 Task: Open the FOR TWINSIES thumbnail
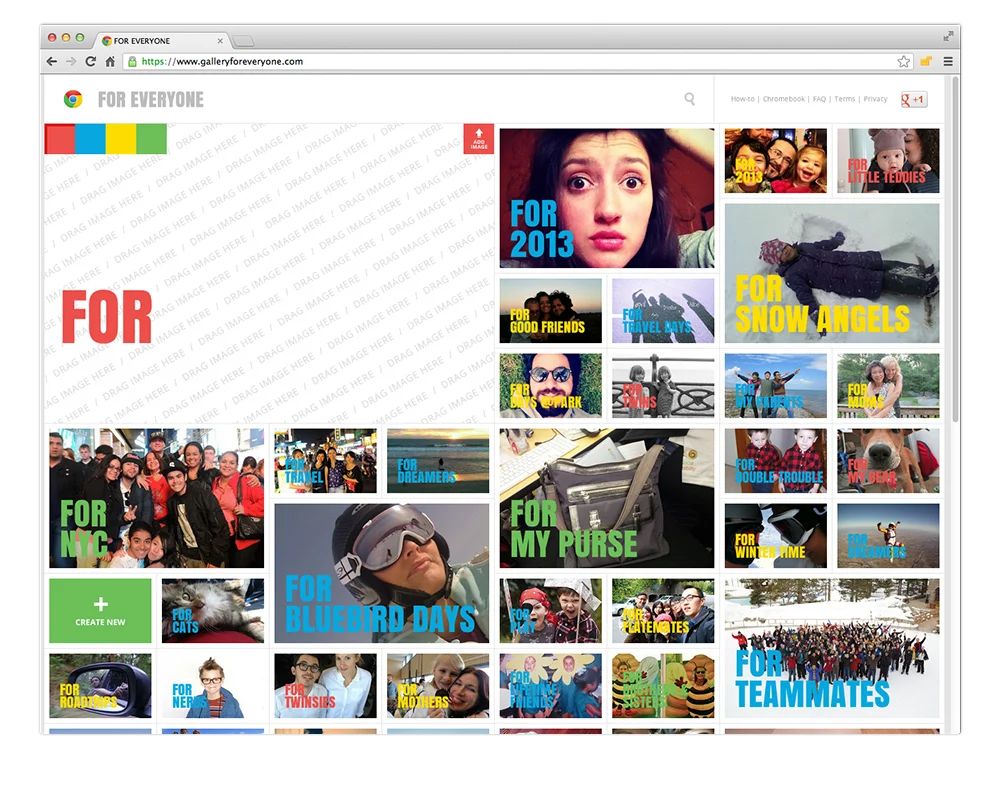(325, 686)
